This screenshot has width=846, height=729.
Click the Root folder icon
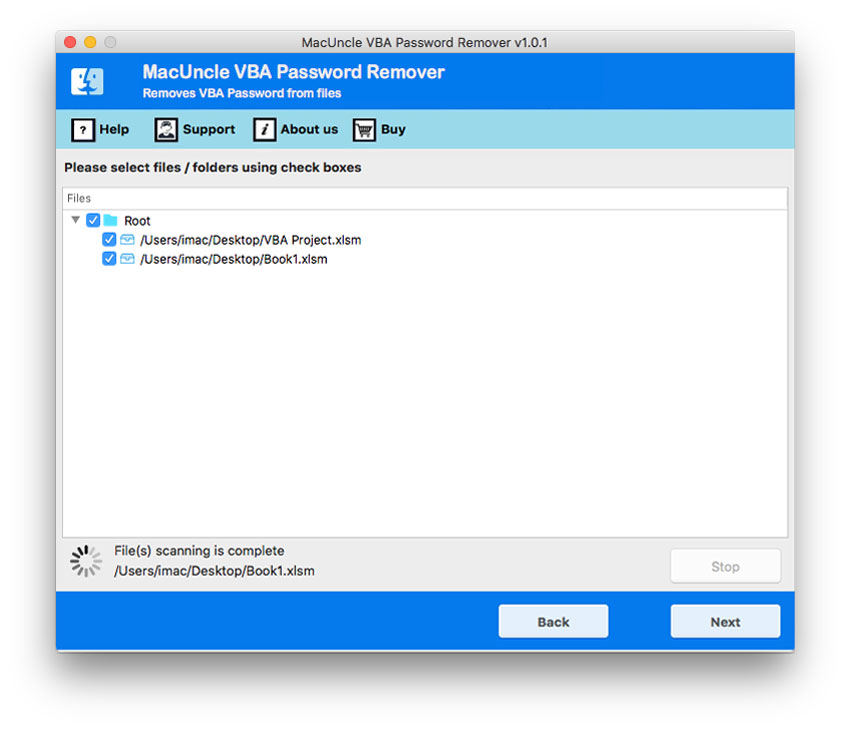click(110, 220)
